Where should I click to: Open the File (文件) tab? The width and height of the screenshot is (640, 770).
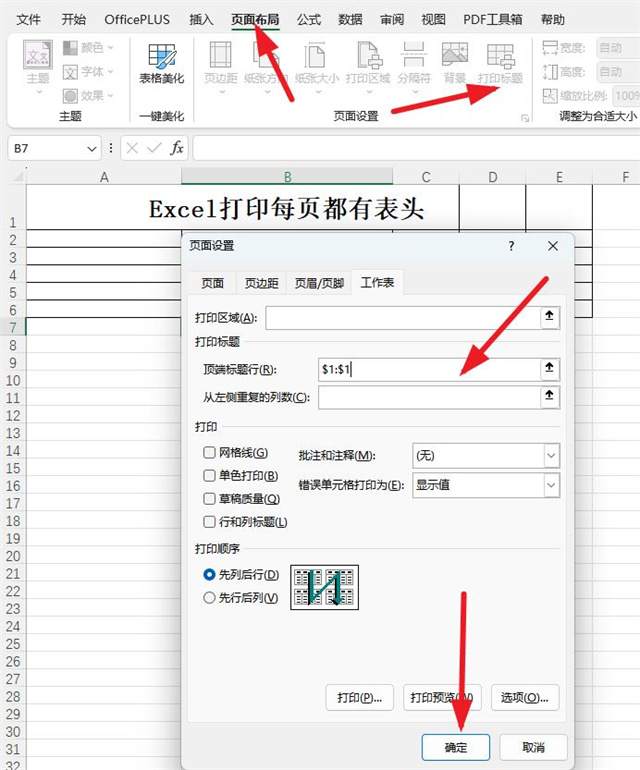pyautogui.click(x=28, y=20)
